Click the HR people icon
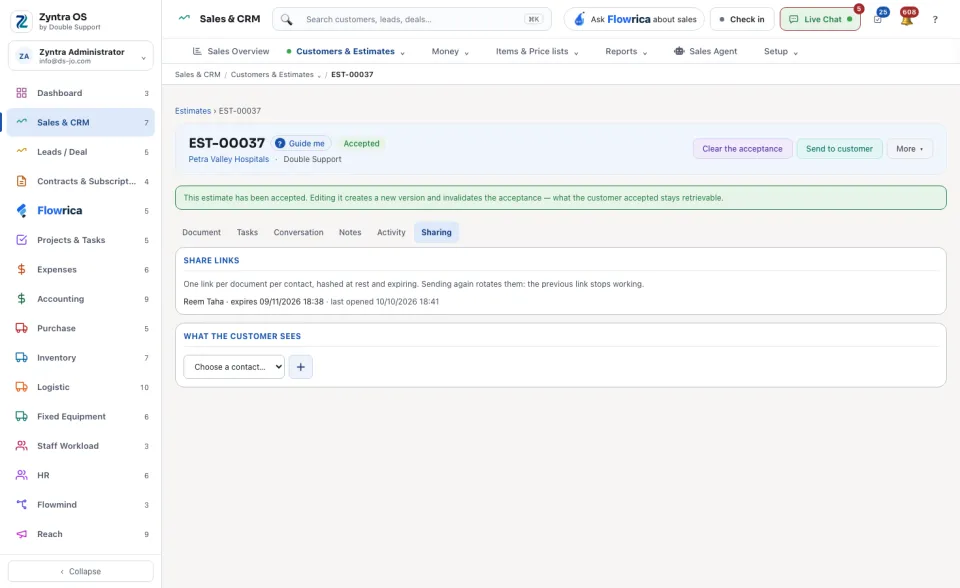 point(21,475)
